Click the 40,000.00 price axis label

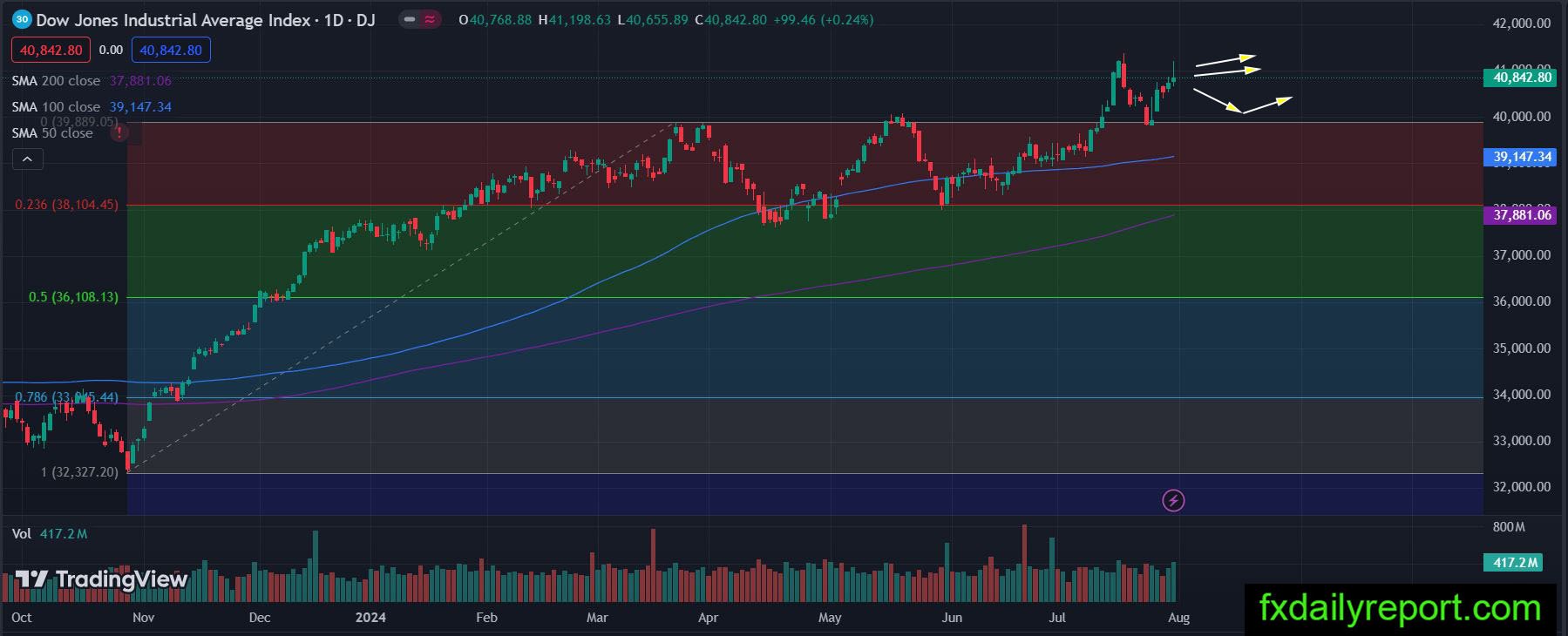(1522, 116)
